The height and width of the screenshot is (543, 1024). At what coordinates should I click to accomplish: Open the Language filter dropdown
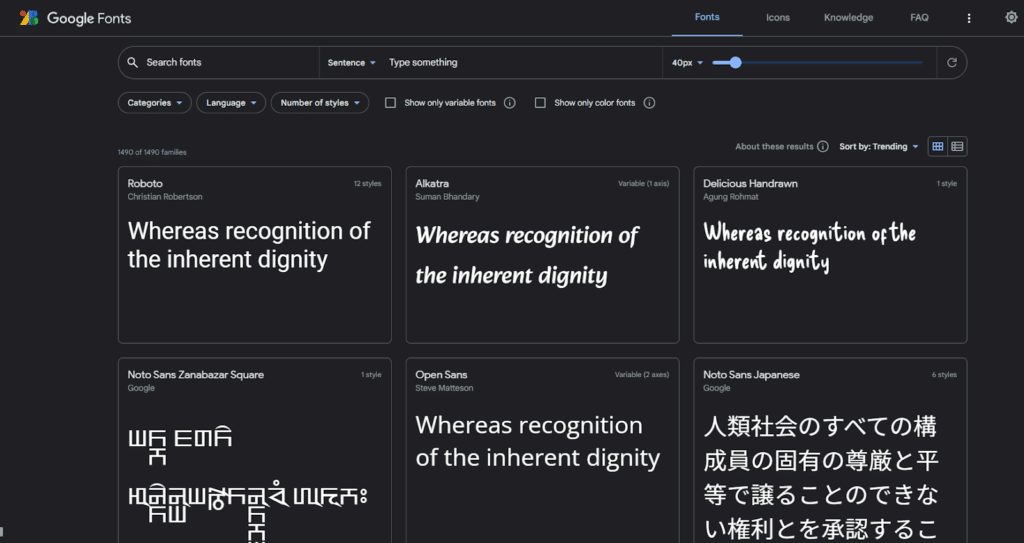pyautogui.click(x=231, y=103)
